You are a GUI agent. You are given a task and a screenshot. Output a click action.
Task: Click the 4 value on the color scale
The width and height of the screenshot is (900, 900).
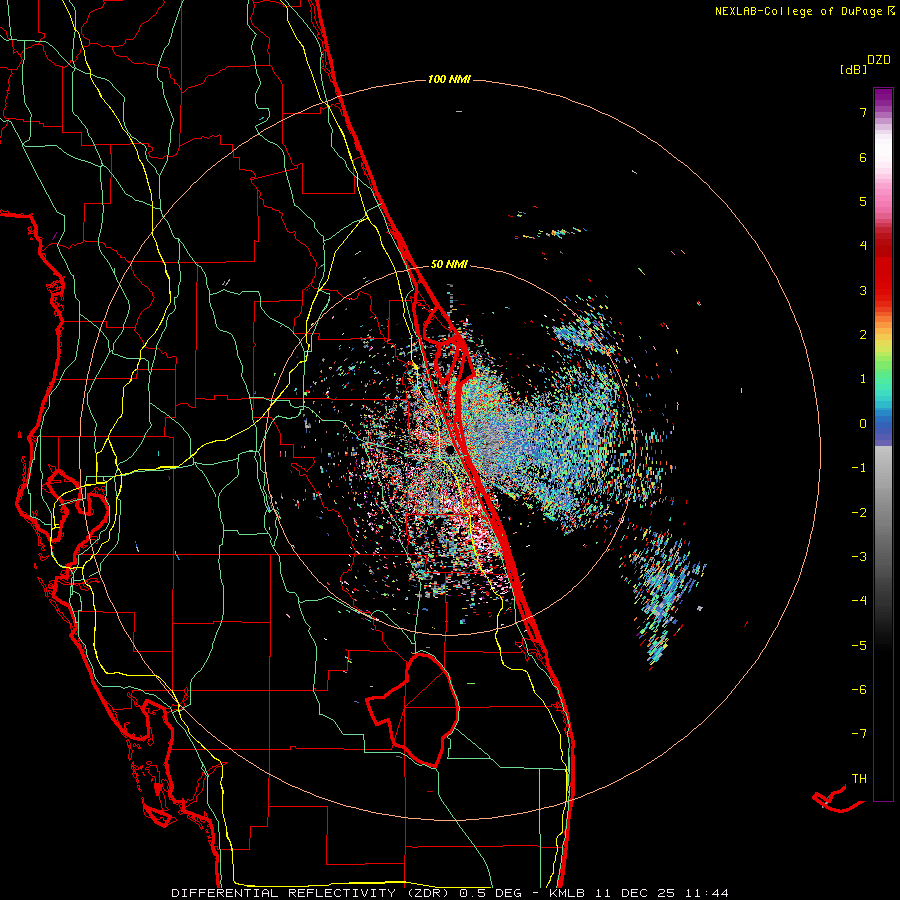click(863, 246)
